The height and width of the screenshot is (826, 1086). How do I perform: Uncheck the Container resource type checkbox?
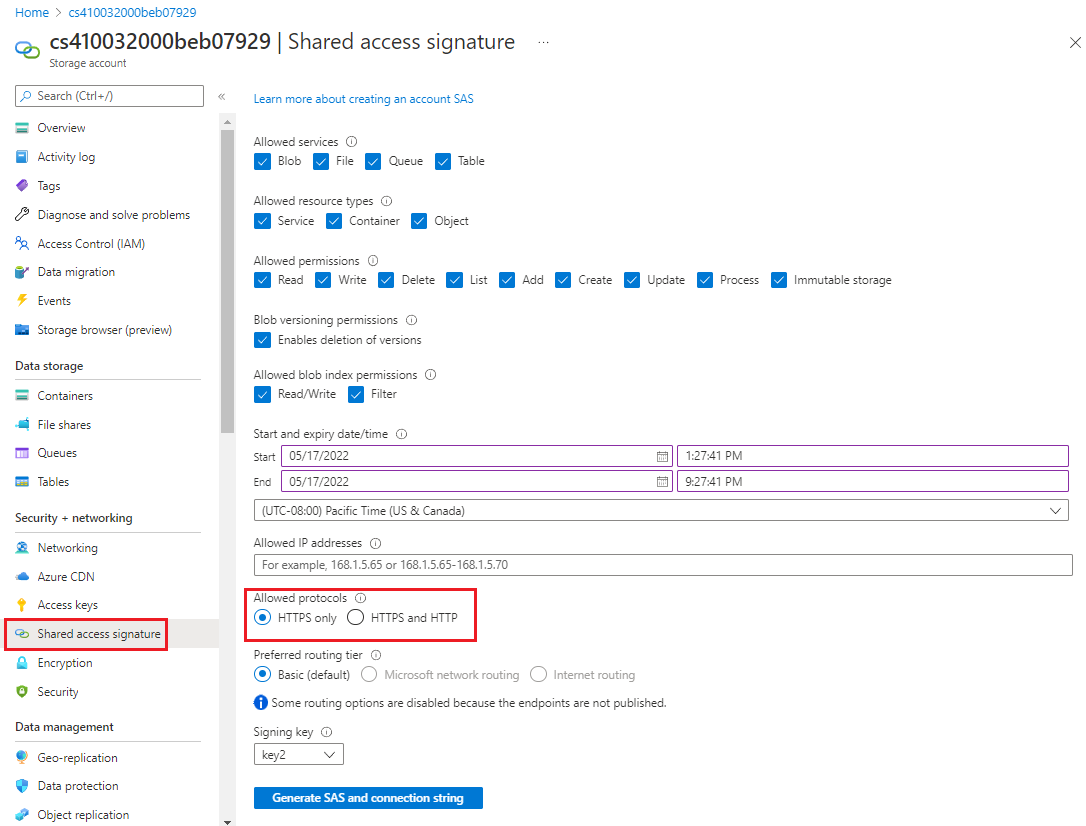(334, 221)
